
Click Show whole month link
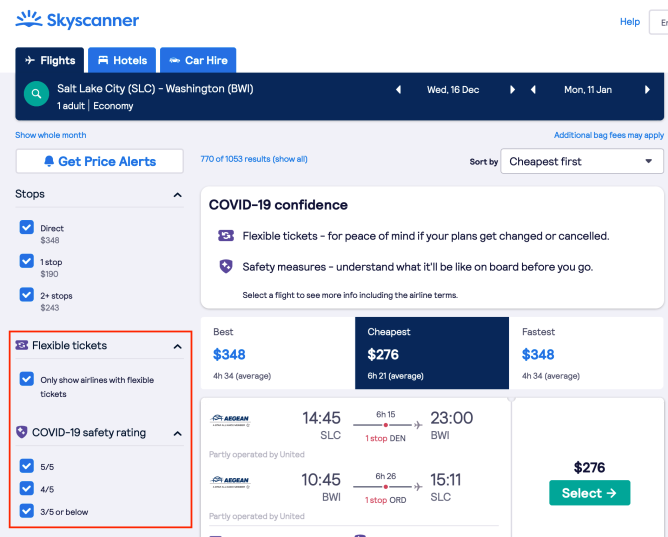tap(51, 135)
